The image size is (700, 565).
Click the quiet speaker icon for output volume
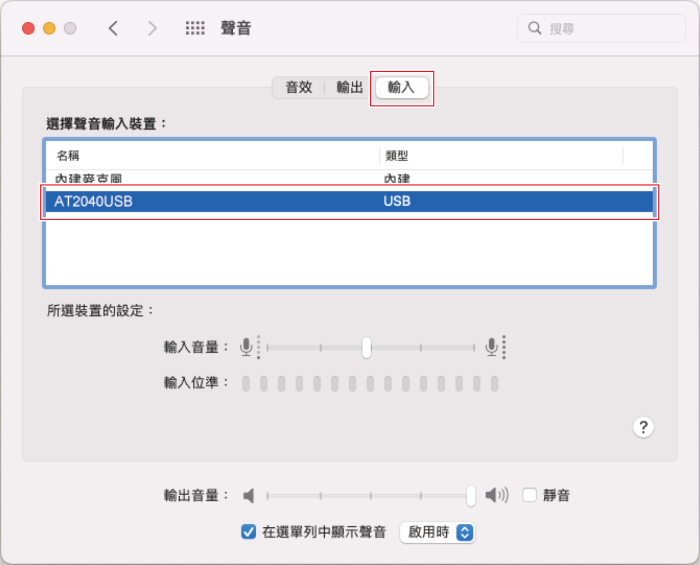[x=250, y=495]
